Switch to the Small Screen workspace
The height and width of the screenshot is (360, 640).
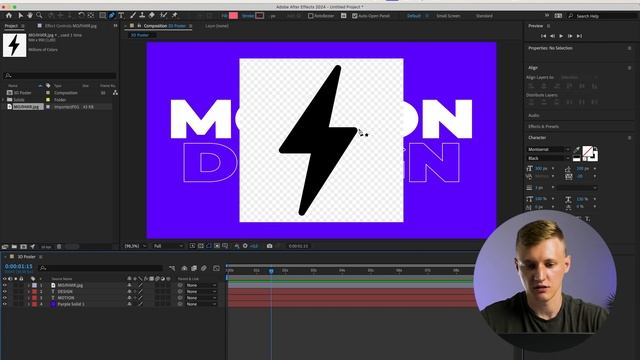click(448, 16)
